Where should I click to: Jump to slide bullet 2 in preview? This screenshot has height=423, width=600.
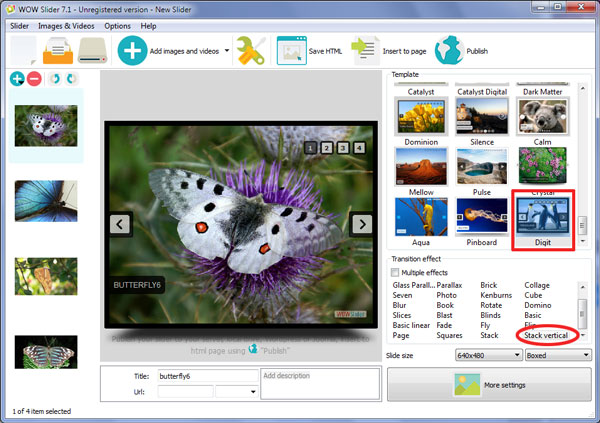coord(327,148)
